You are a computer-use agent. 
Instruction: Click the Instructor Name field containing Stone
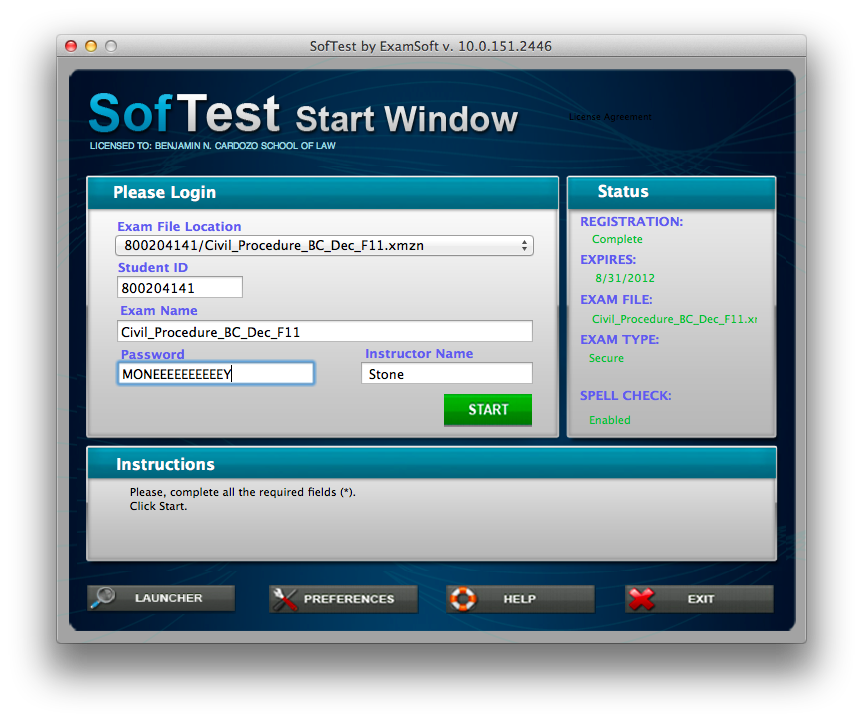coord(447,374)
